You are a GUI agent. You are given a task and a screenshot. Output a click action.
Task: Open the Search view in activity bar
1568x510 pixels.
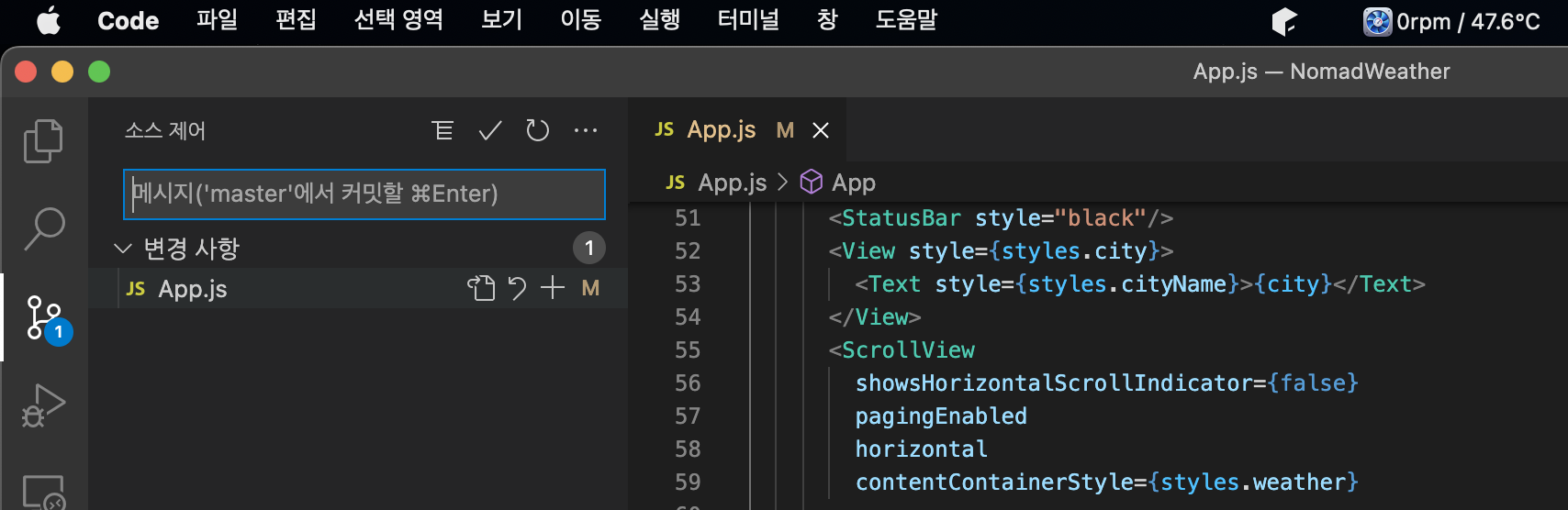point(43,228)
